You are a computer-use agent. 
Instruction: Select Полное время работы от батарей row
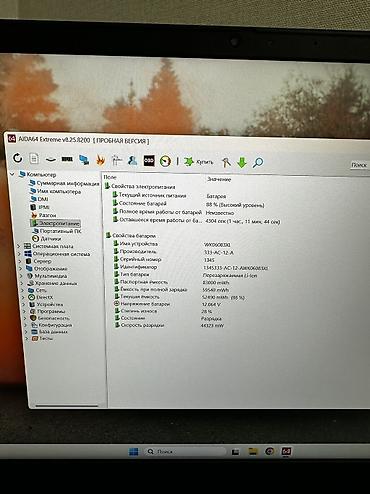click(161, 212)
